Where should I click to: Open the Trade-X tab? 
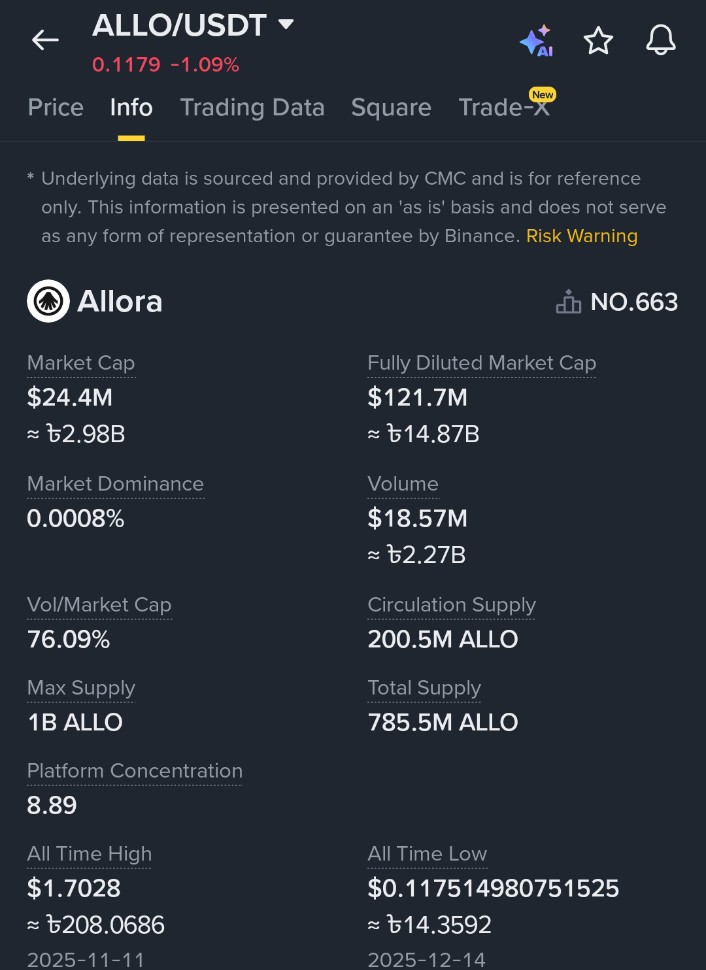(x=504, y=108)
